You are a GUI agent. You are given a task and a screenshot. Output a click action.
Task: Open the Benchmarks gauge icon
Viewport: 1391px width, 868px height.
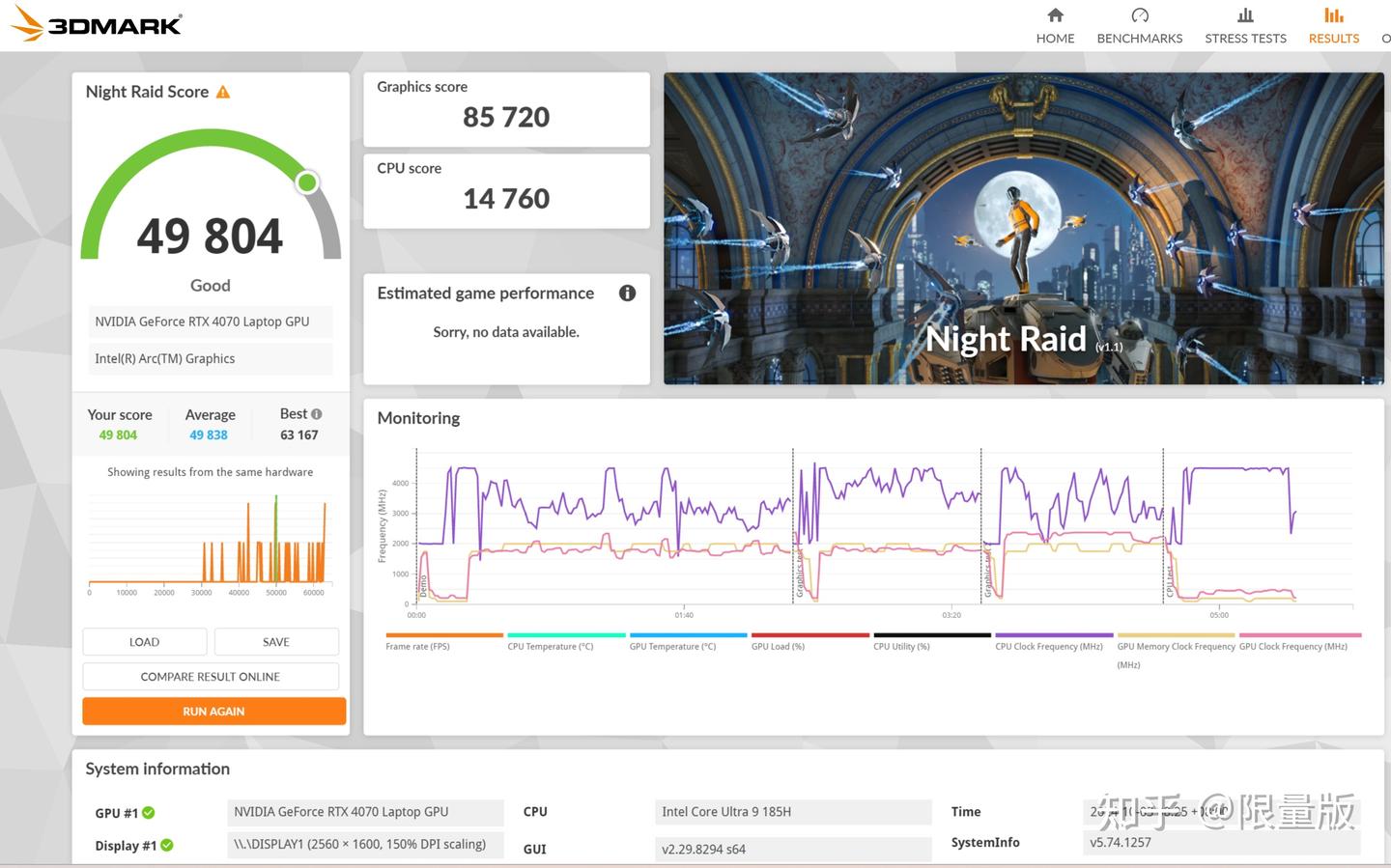[x=1140, y=15]
